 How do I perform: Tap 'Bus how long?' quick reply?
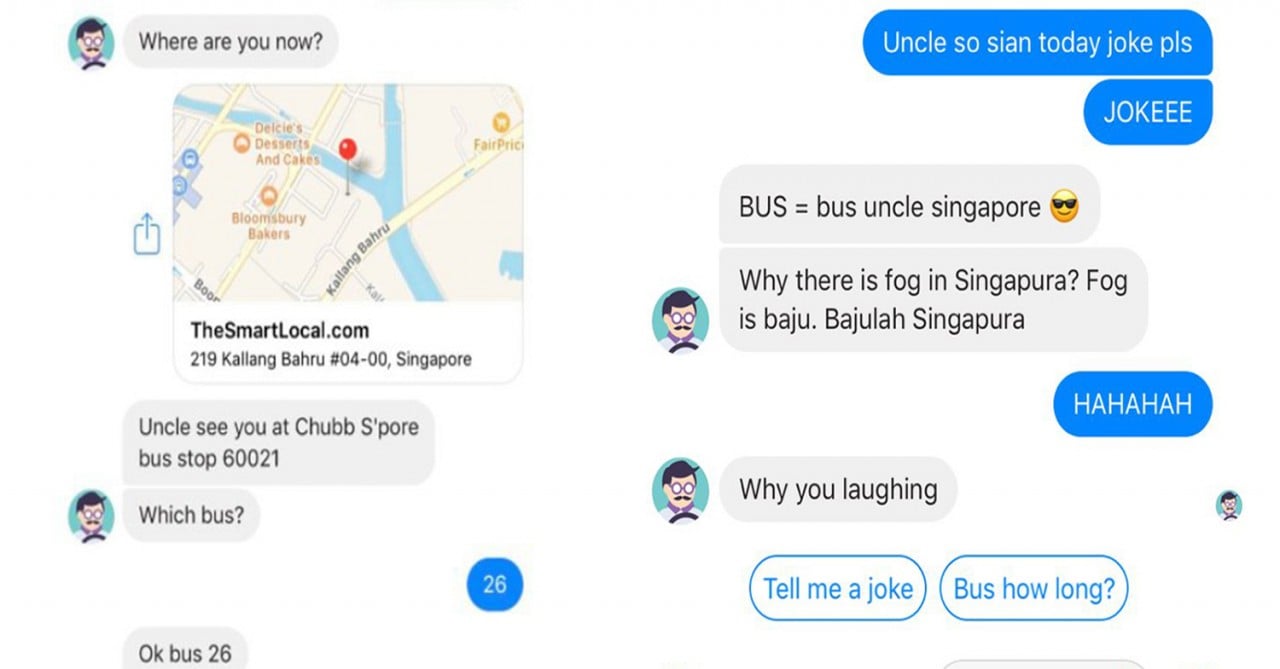pos(1034,588)
